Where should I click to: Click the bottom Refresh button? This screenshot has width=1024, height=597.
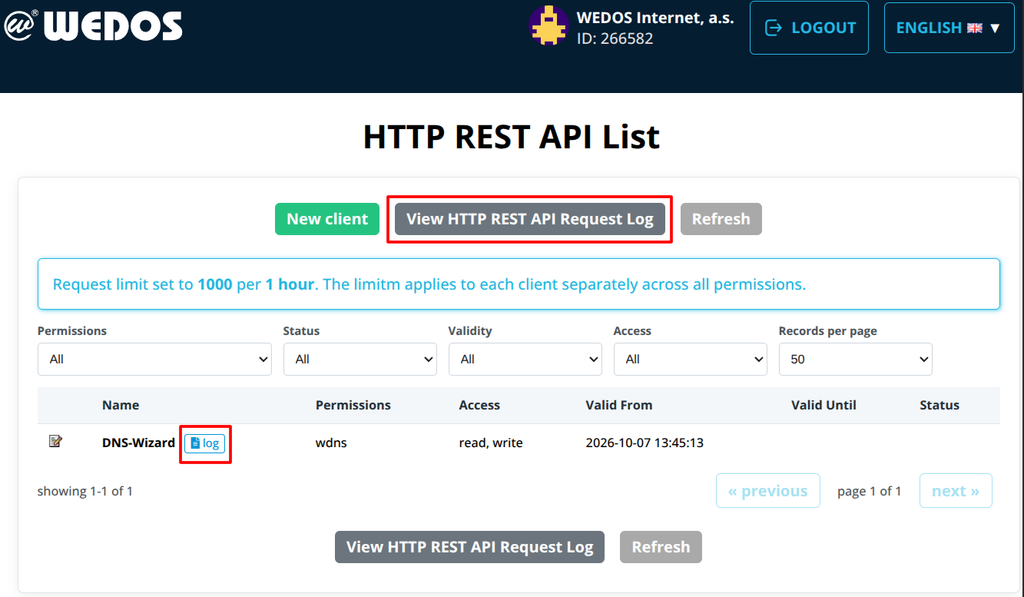[661, 547]
